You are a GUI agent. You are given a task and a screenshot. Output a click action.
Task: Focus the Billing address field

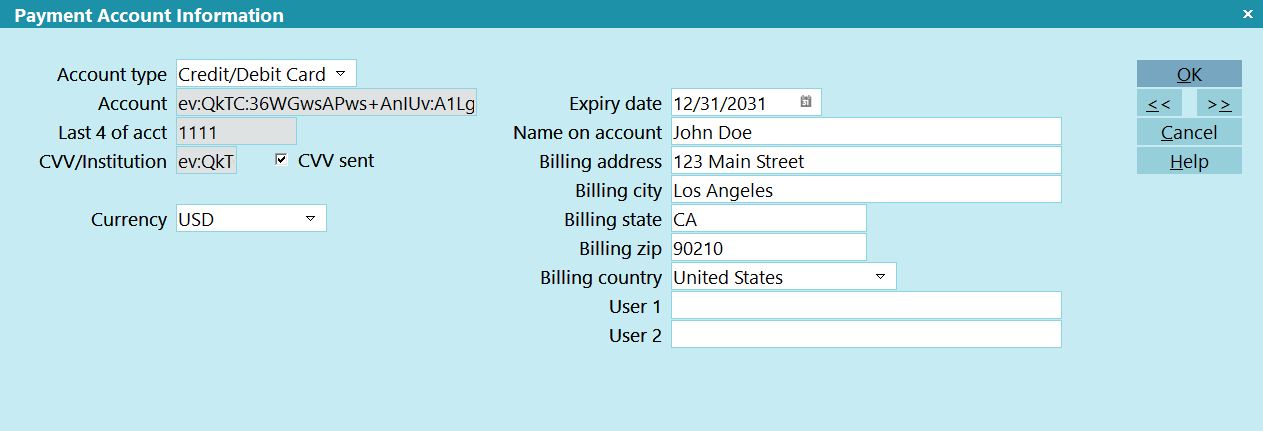coord(865,161)
